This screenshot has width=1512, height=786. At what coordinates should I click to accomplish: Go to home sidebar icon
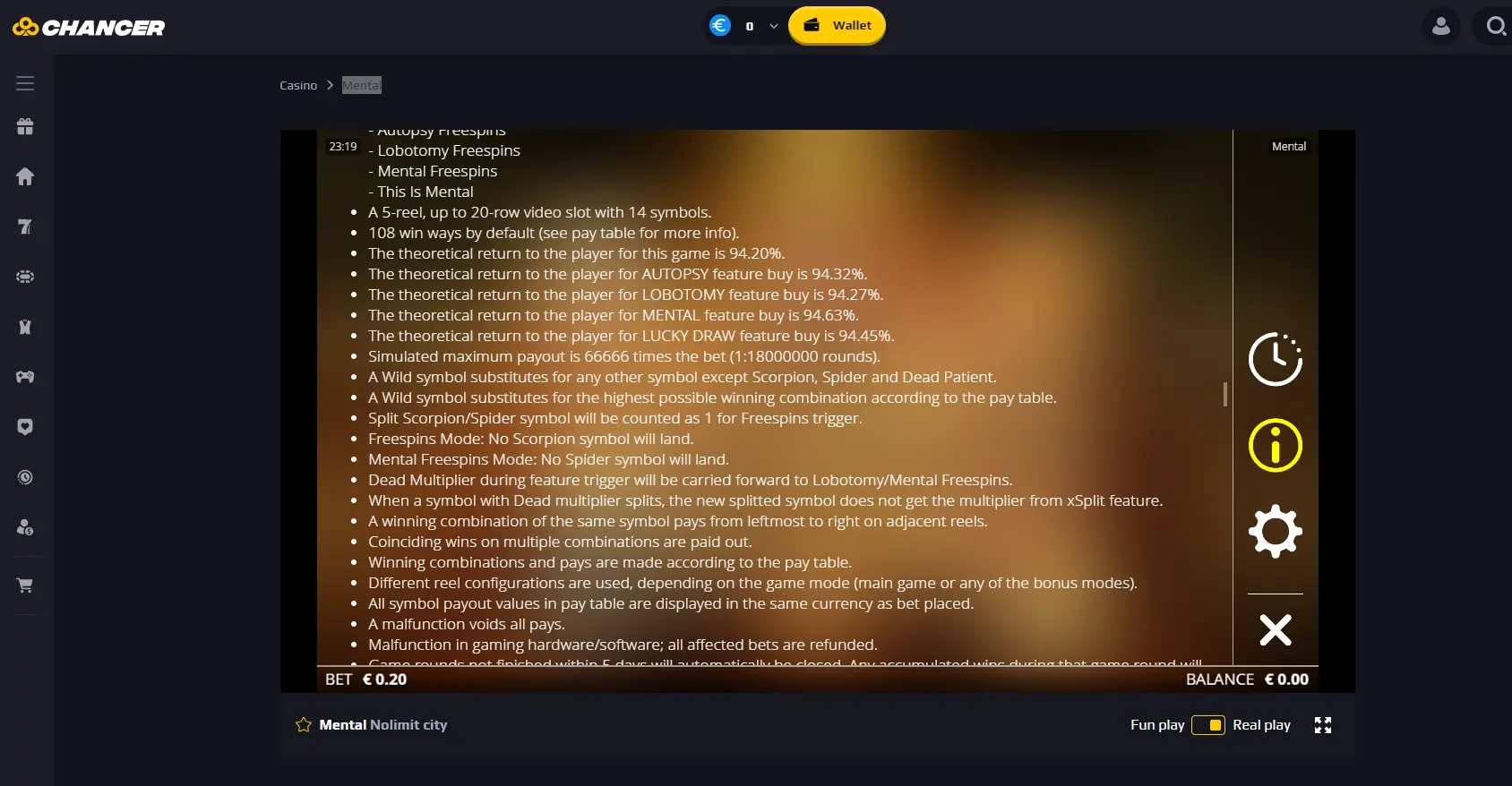point(25,176)
